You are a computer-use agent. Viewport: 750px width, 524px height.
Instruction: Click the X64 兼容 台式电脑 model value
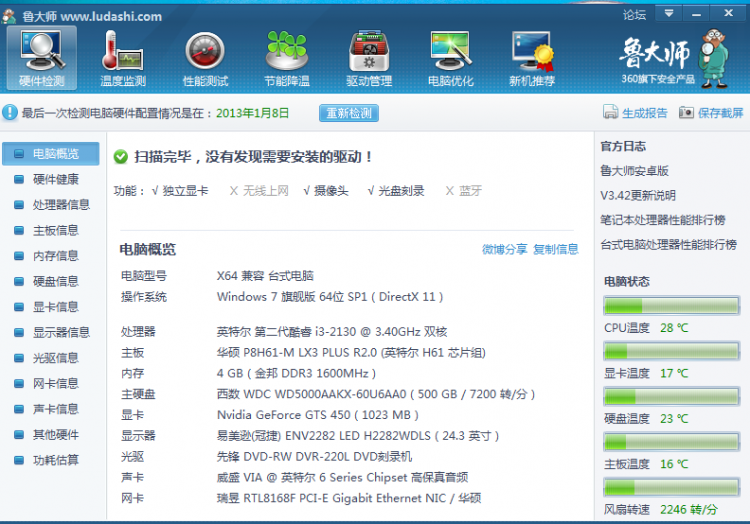[x=265, y=275]
